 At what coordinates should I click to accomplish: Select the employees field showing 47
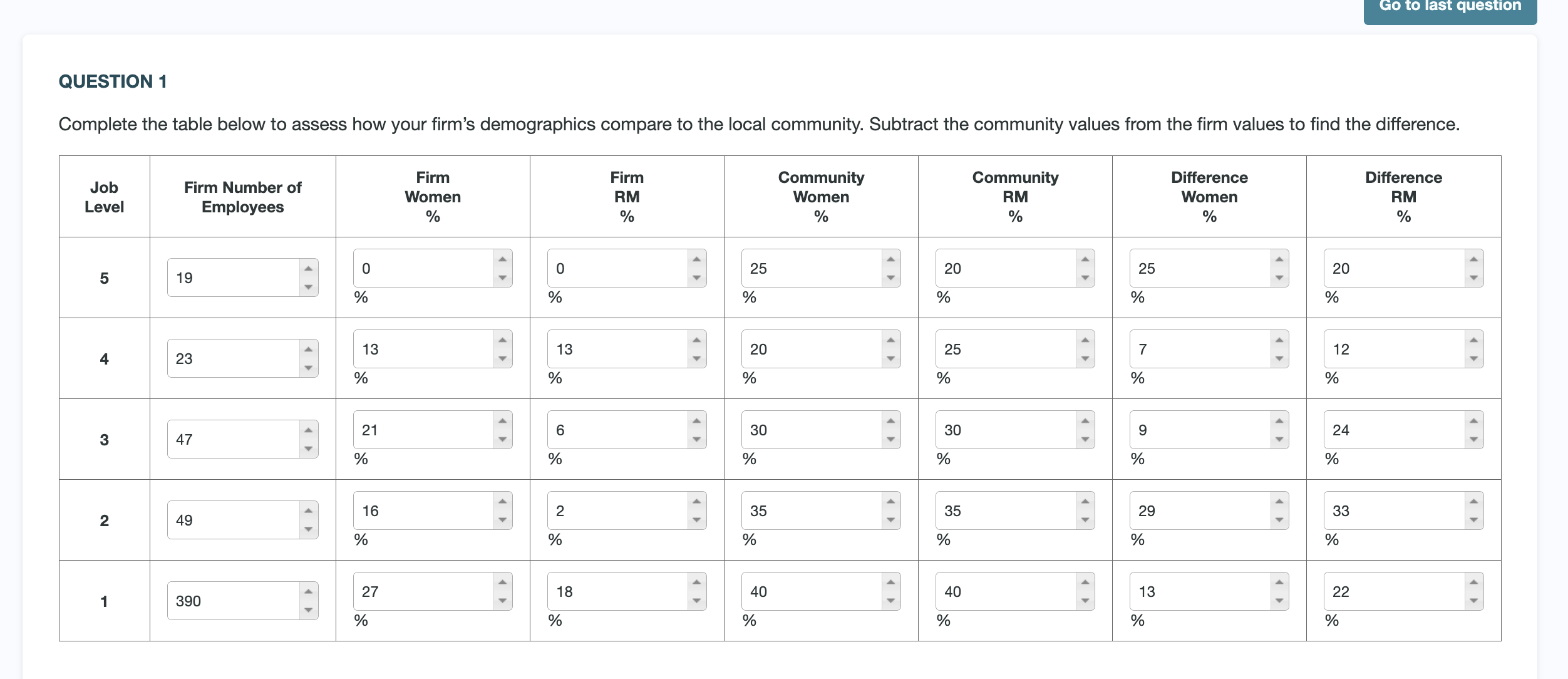tap(232, 438)
